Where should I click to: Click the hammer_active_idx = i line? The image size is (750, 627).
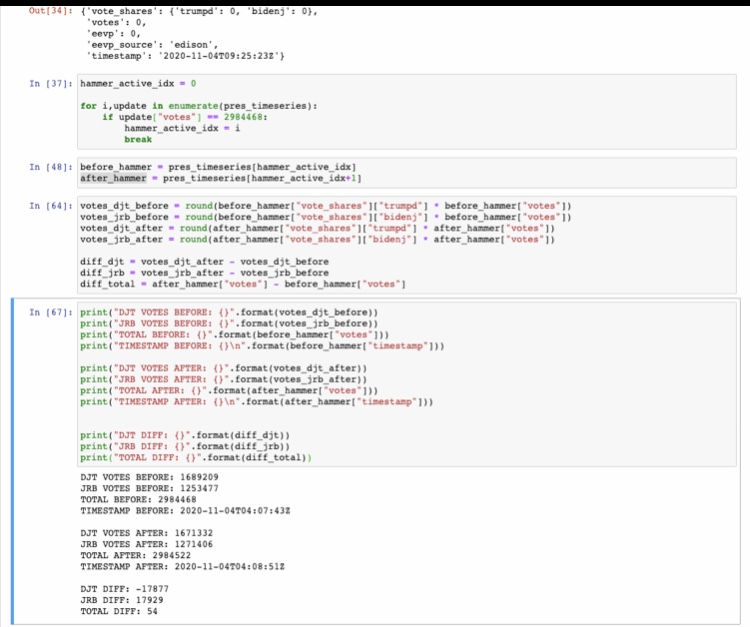coord(182,129)
